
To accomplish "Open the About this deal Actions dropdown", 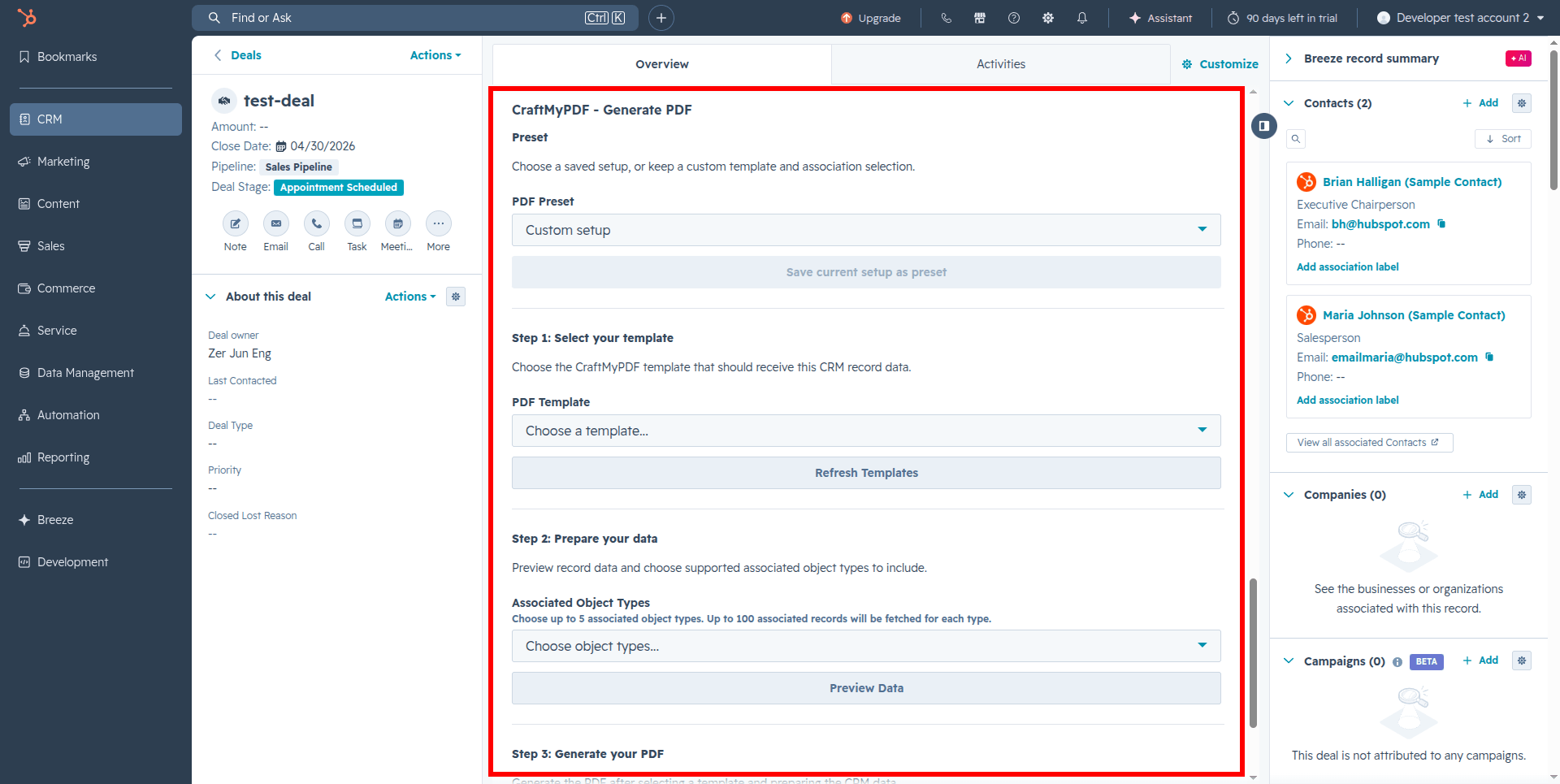I will pos(410,297).
